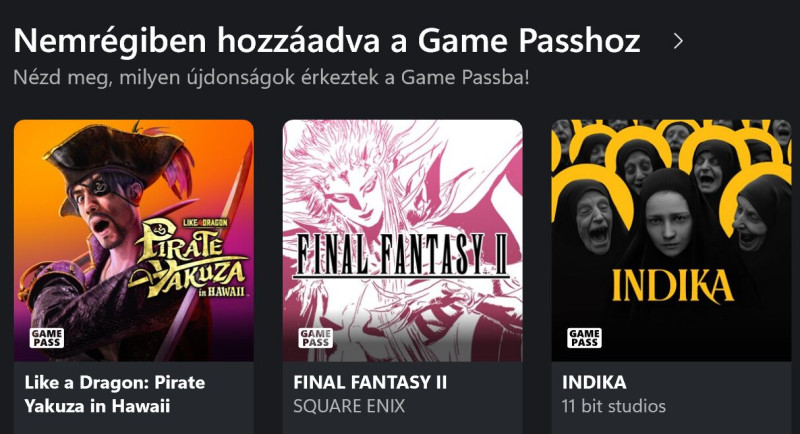The image size is (800, 434).
Task: Click the yellow INDIKA logo on cover
Action: (x=672, y=286)
